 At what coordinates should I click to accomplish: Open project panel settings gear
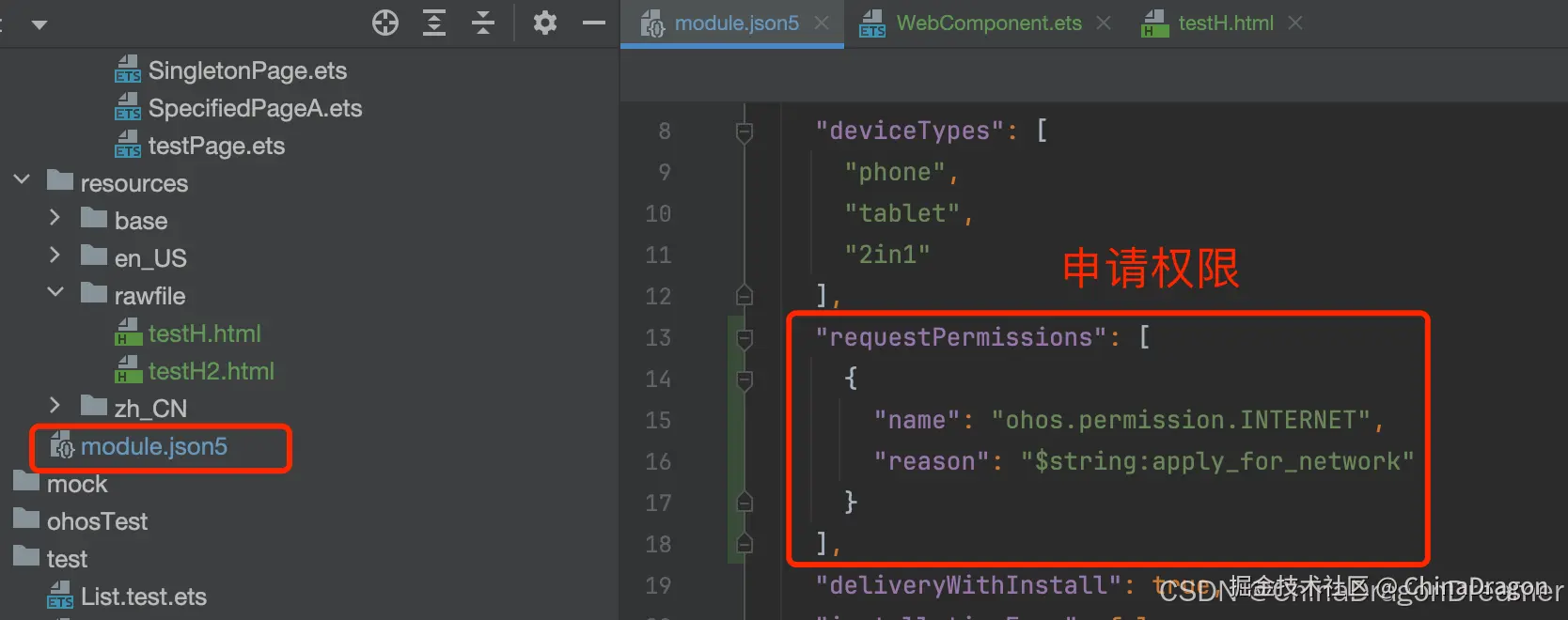click(x=545, y=23)
